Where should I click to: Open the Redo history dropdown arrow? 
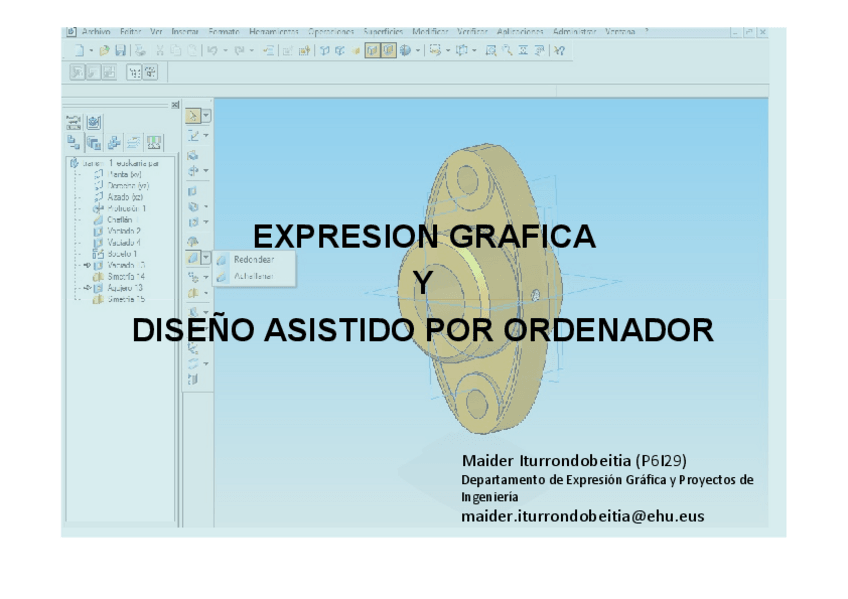pos(252,51)
